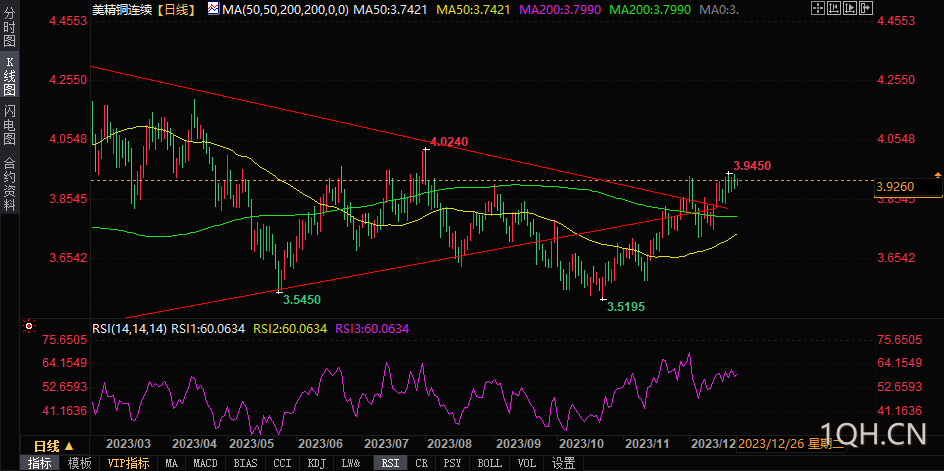Click the 3.5450 low price label

tap(302, 299)
